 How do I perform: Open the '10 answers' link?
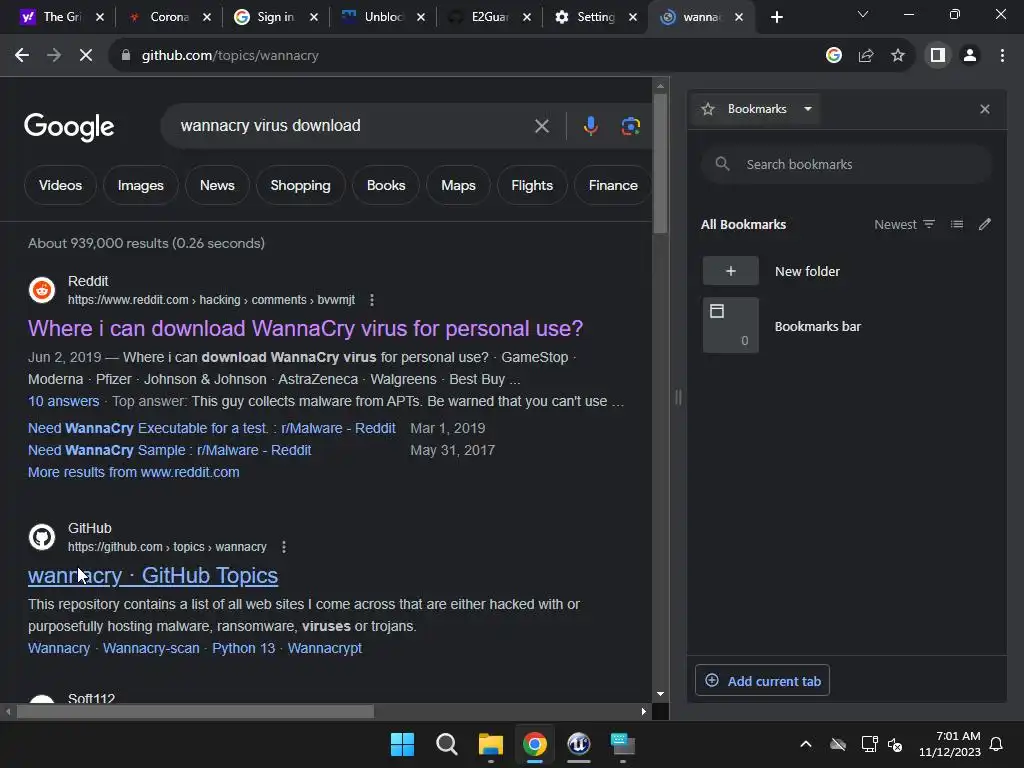63,401
